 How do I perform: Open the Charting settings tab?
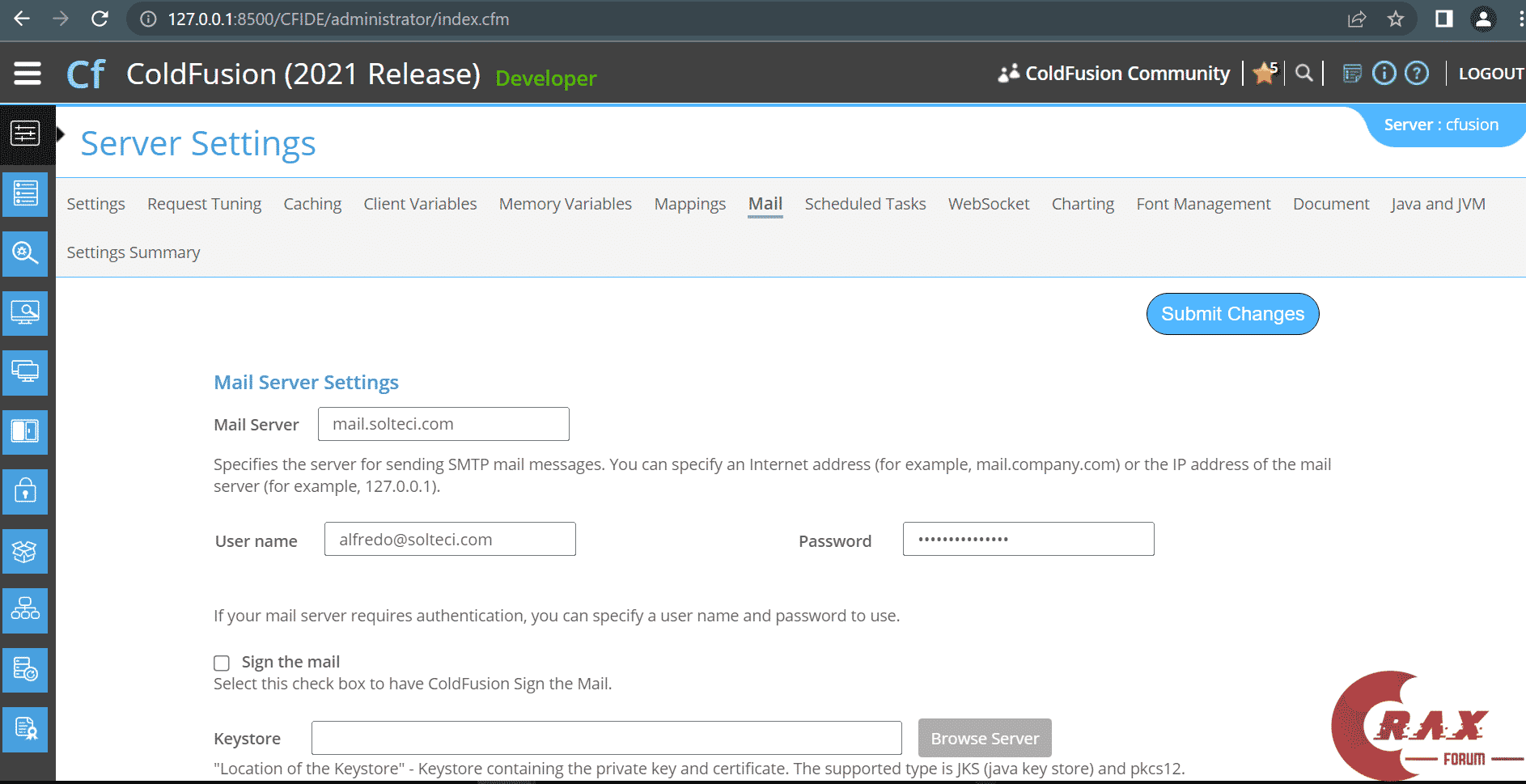point(1083,204)
